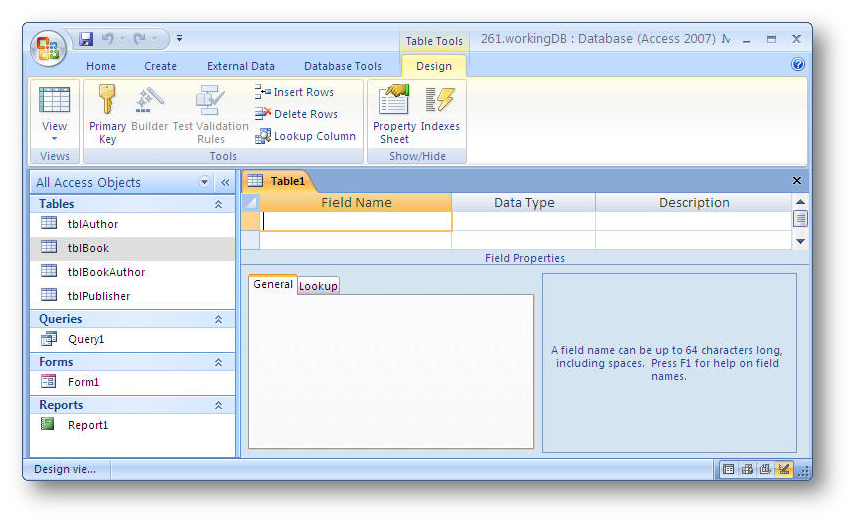Collapse the Tables group
The height and width of the screenshot is (523, 855).
pos(218,204)
